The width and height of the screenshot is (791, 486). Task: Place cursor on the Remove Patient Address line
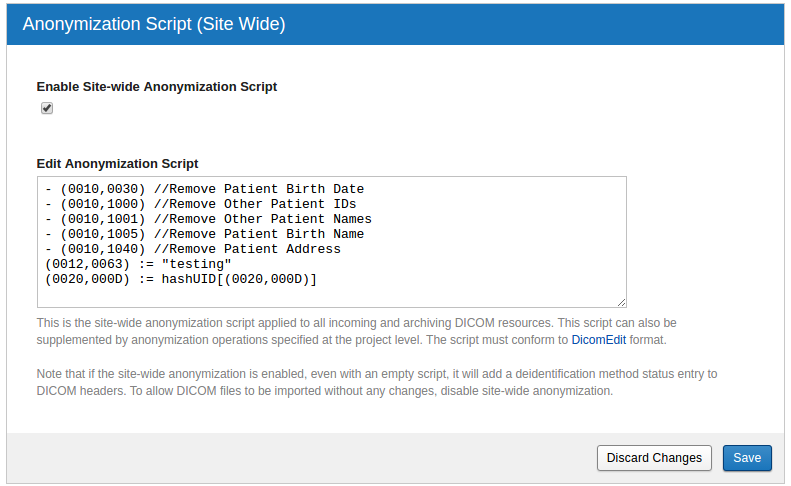(192, 249)
